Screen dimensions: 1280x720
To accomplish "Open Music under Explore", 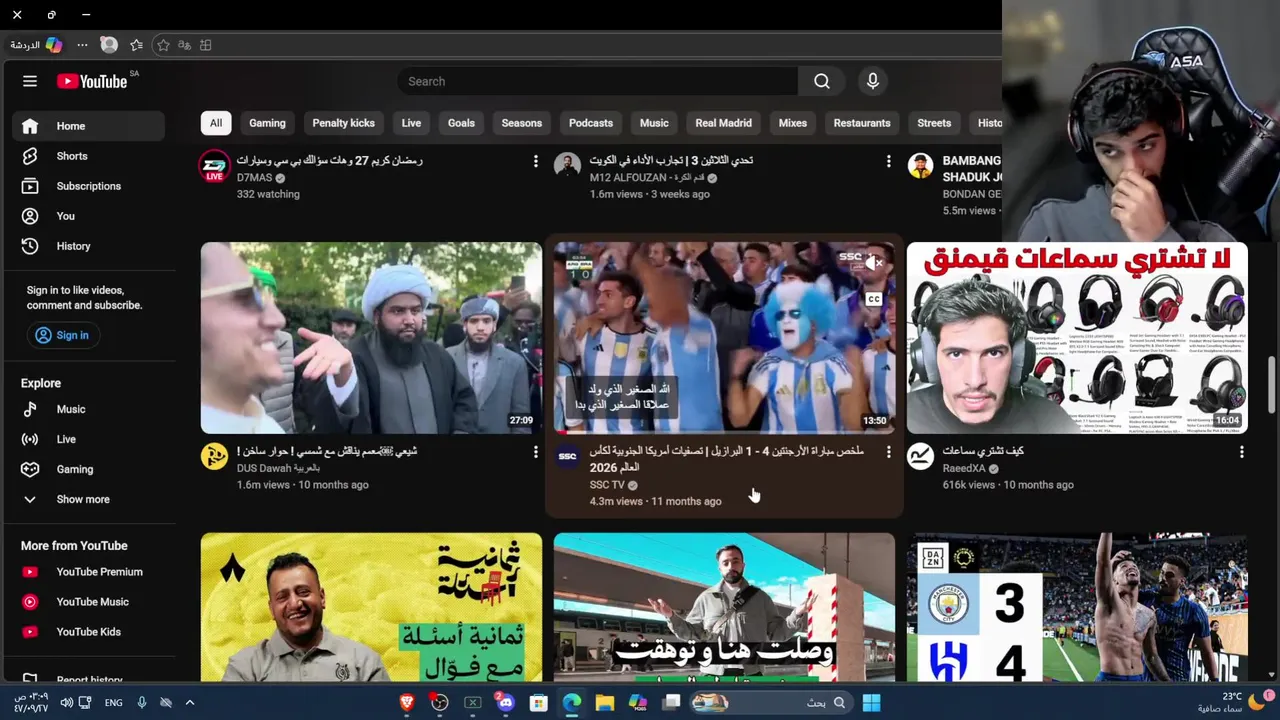I will [88, 409].
